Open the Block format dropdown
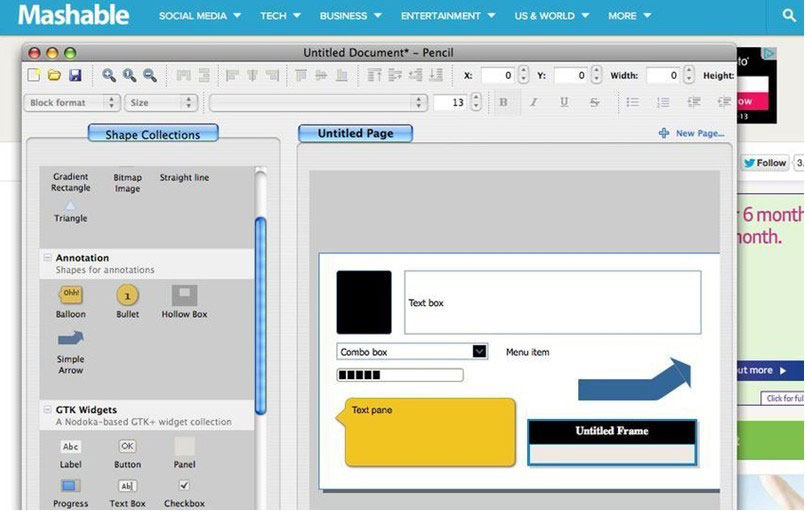Screen dimensions: 805x511 click(72, 102)
